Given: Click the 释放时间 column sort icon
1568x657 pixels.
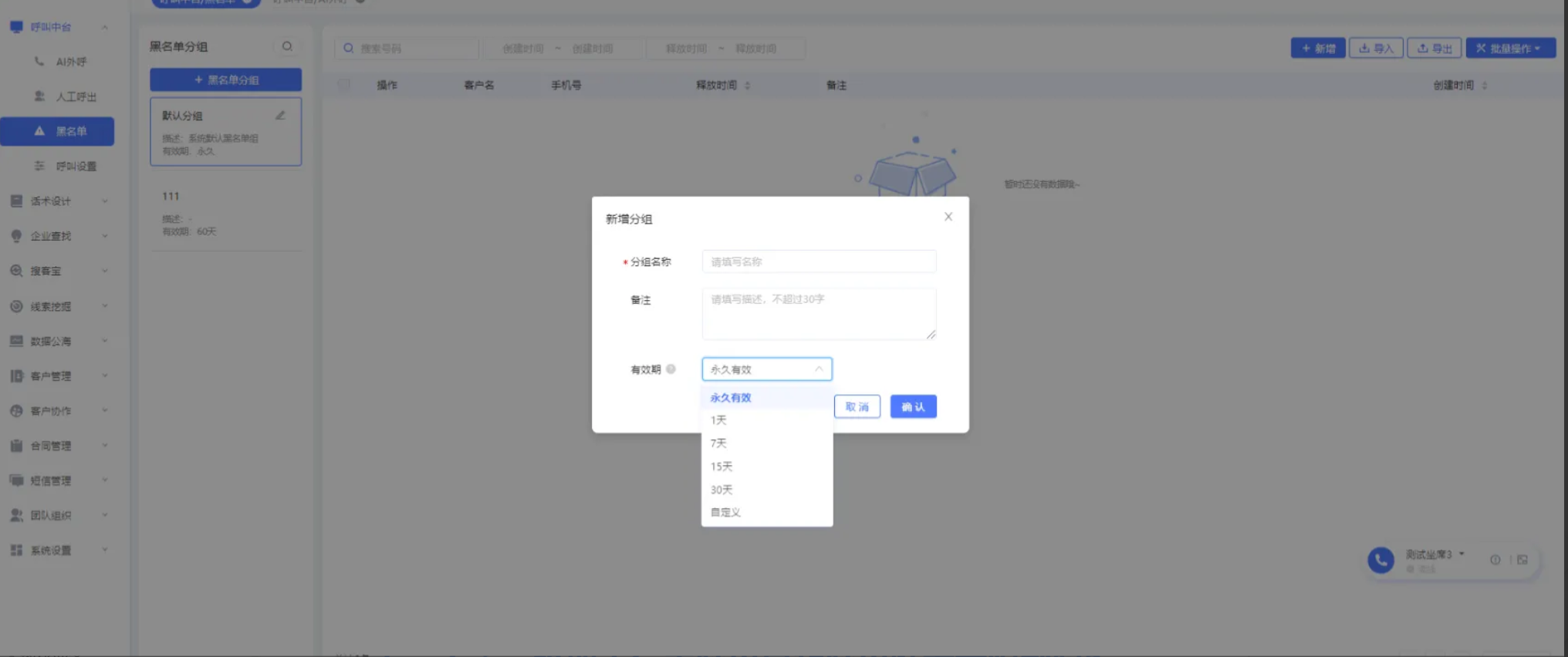Looking at the screenshot, I should coord(747,86).
